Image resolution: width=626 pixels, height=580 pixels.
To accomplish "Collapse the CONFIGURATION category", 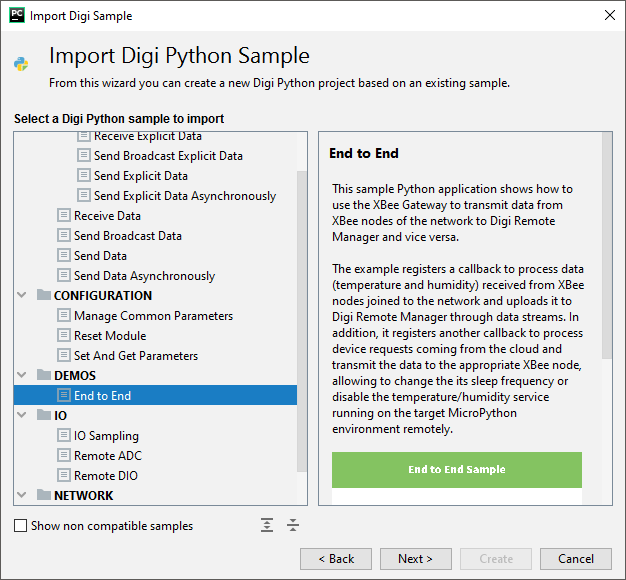I will pyautogui.click(x=23, y=296).
